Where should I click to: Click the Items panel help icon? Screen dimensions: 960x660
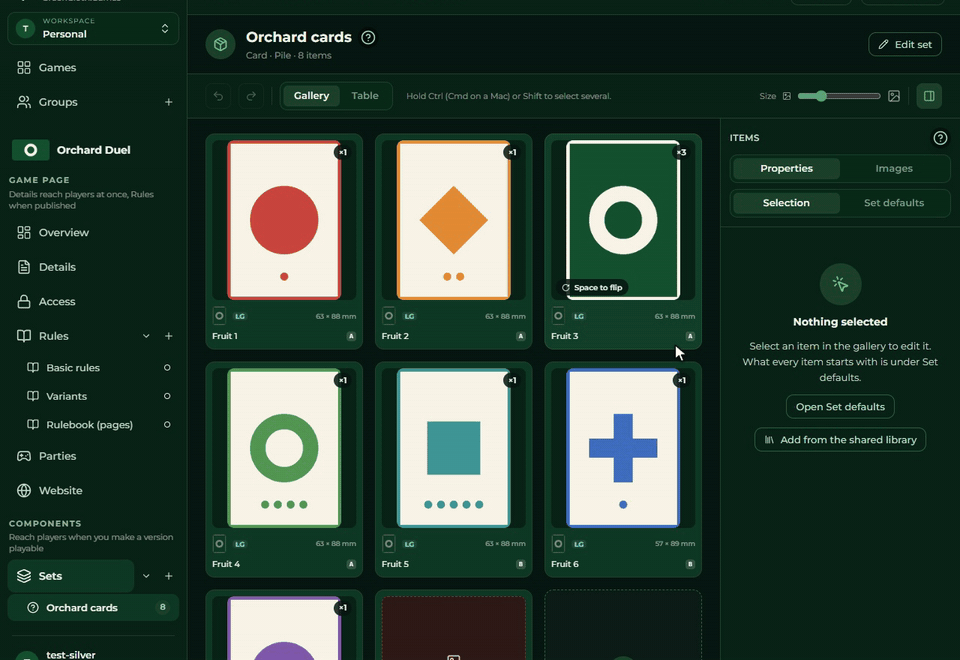940,138
